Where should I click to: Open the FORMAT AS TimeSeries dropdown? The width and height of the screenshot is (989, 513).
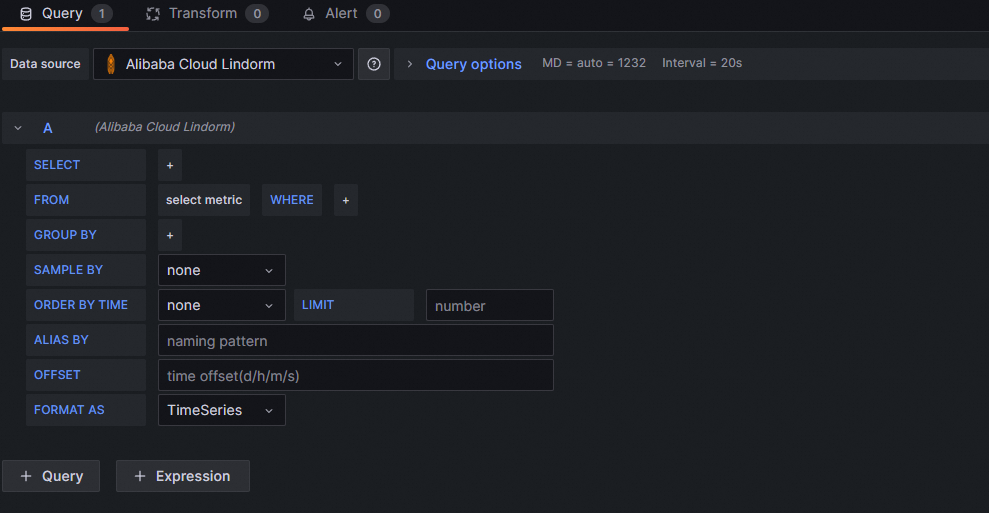(221, 410)
